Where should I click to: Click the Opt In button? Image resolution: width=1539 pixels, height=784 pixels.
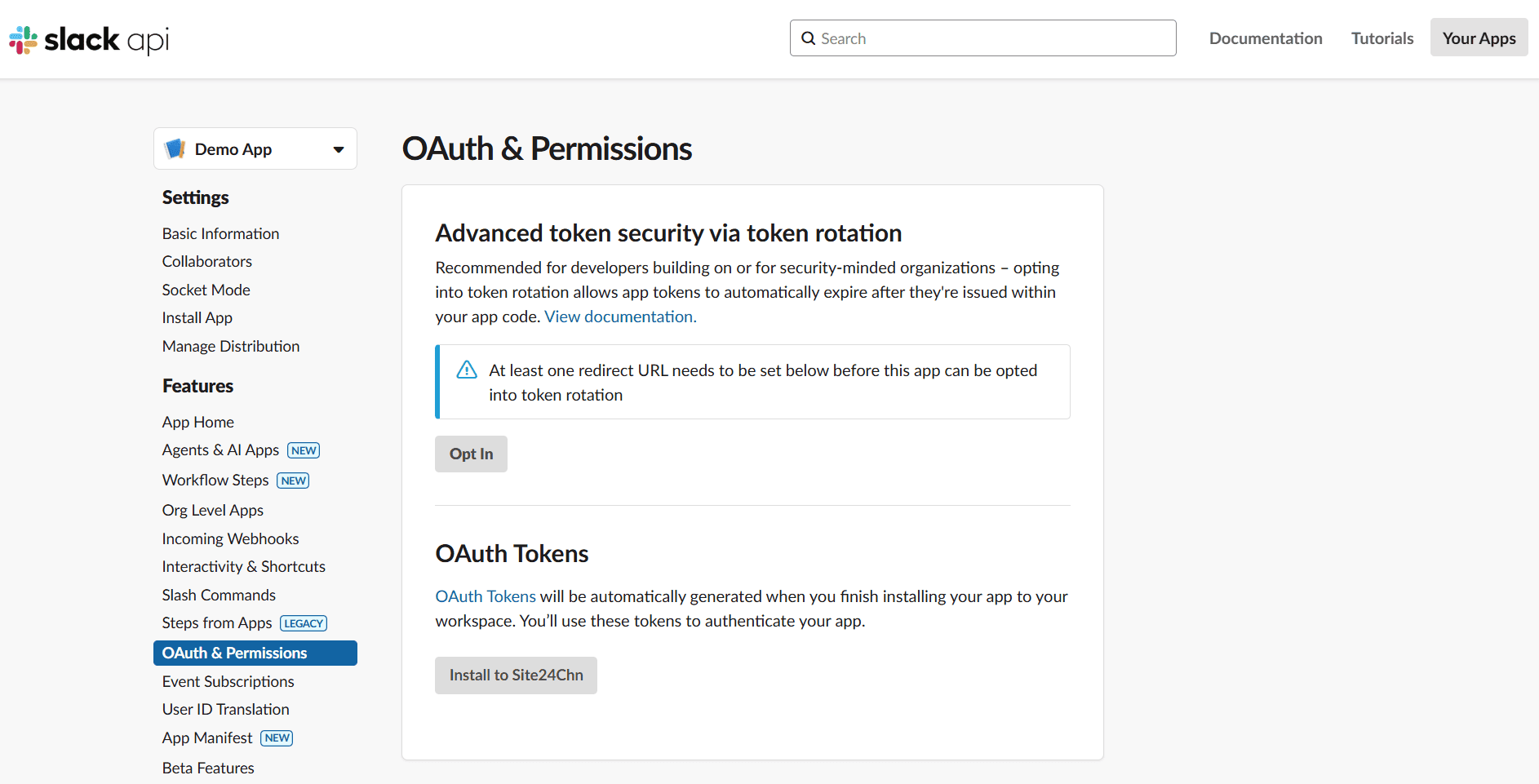pos(471,454)
